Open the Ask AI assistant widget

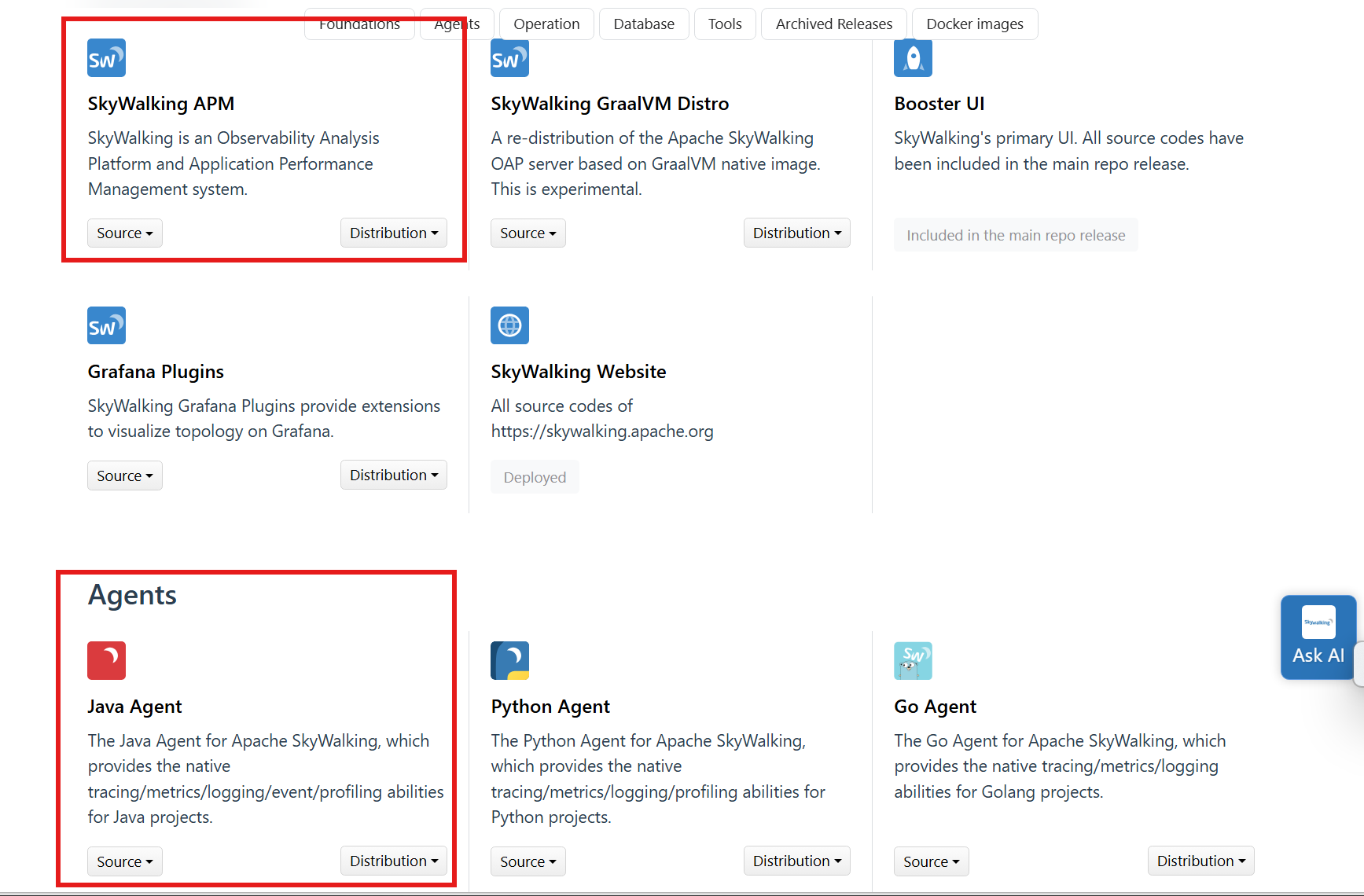tap(1318, 637)
